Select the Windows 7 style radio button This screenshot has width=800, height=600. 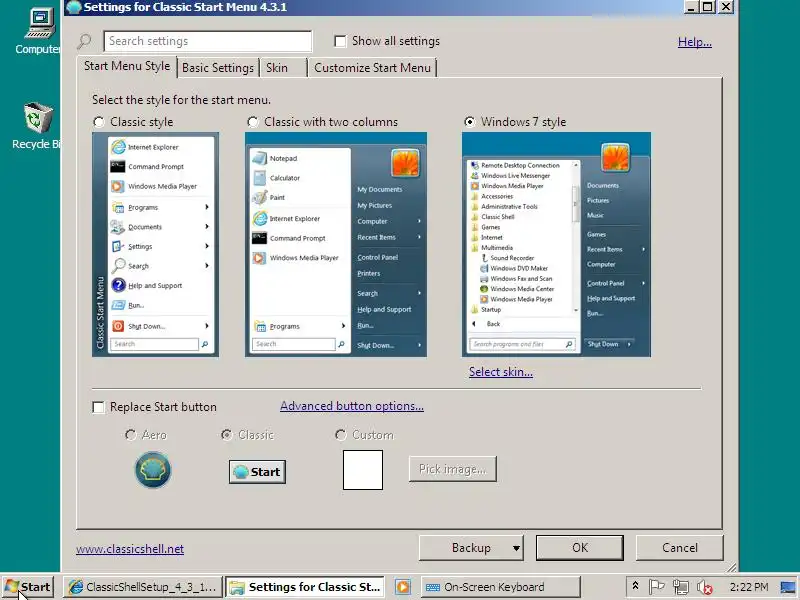coord(469,122)
